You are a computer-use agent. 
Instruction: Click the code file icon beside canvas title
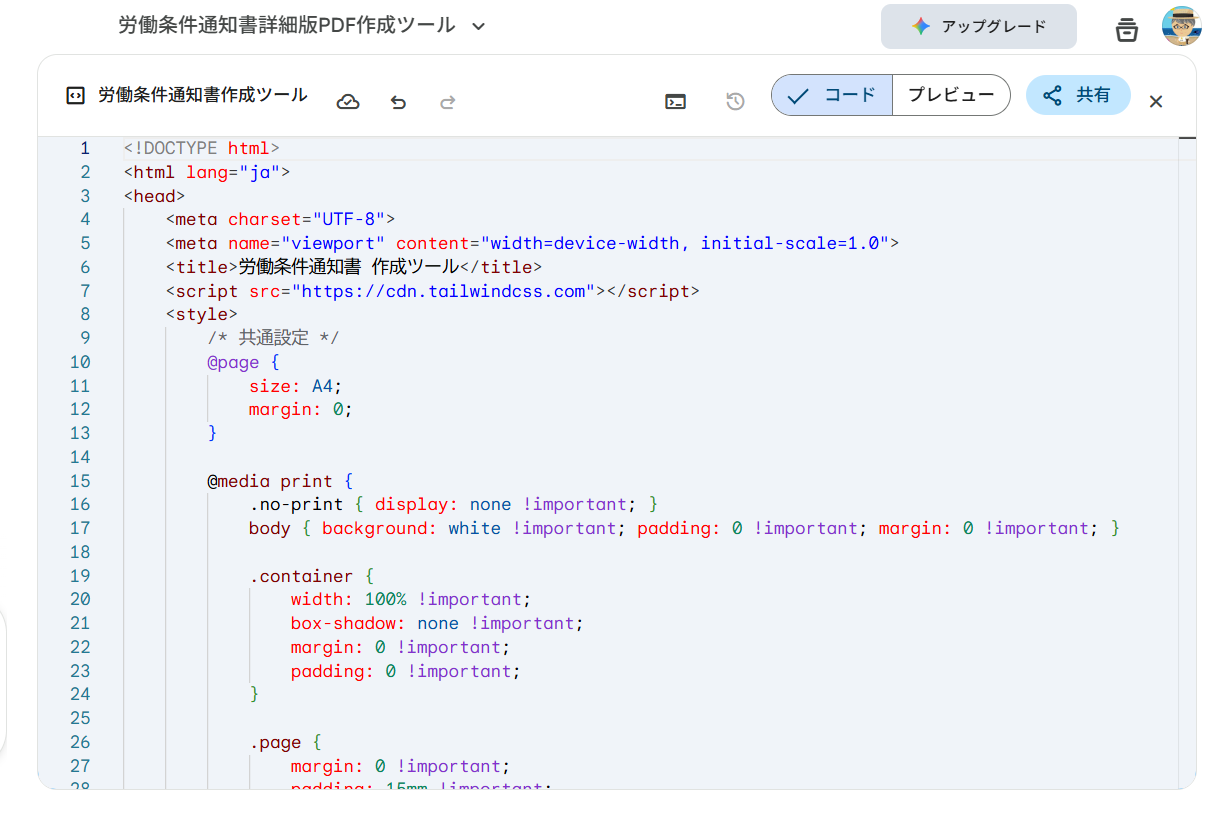pyautogui.click(x=75, y=96)
